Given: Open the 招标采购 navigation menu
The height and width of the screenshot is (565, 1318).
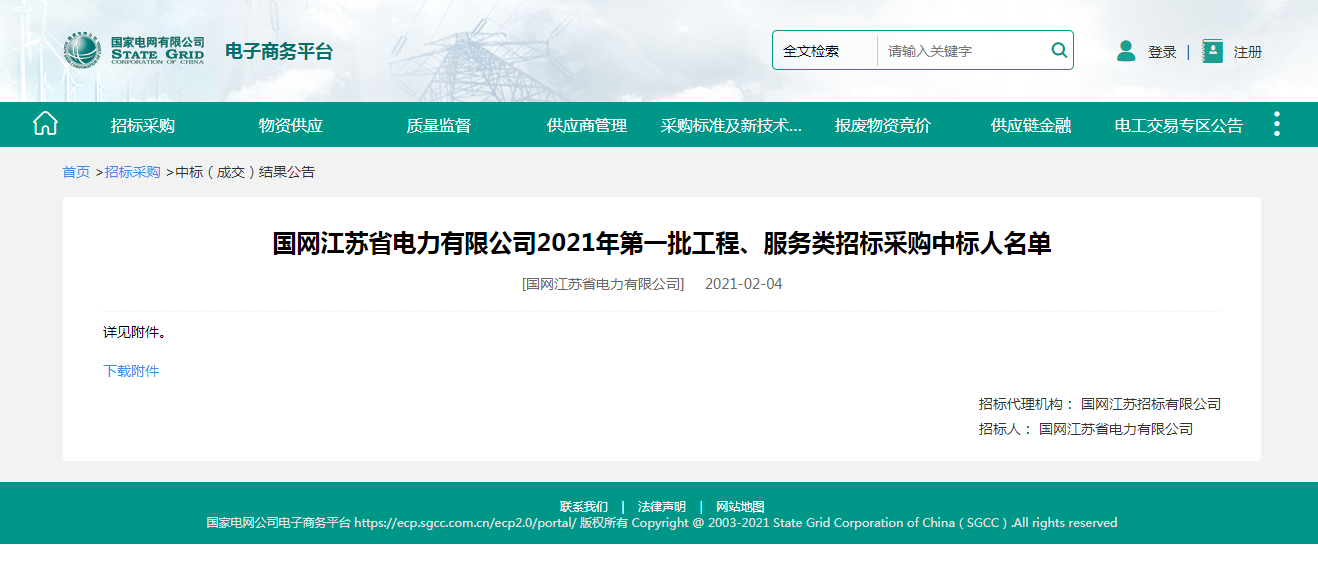Looking at the screenshot, I should [x=143, y=126].
